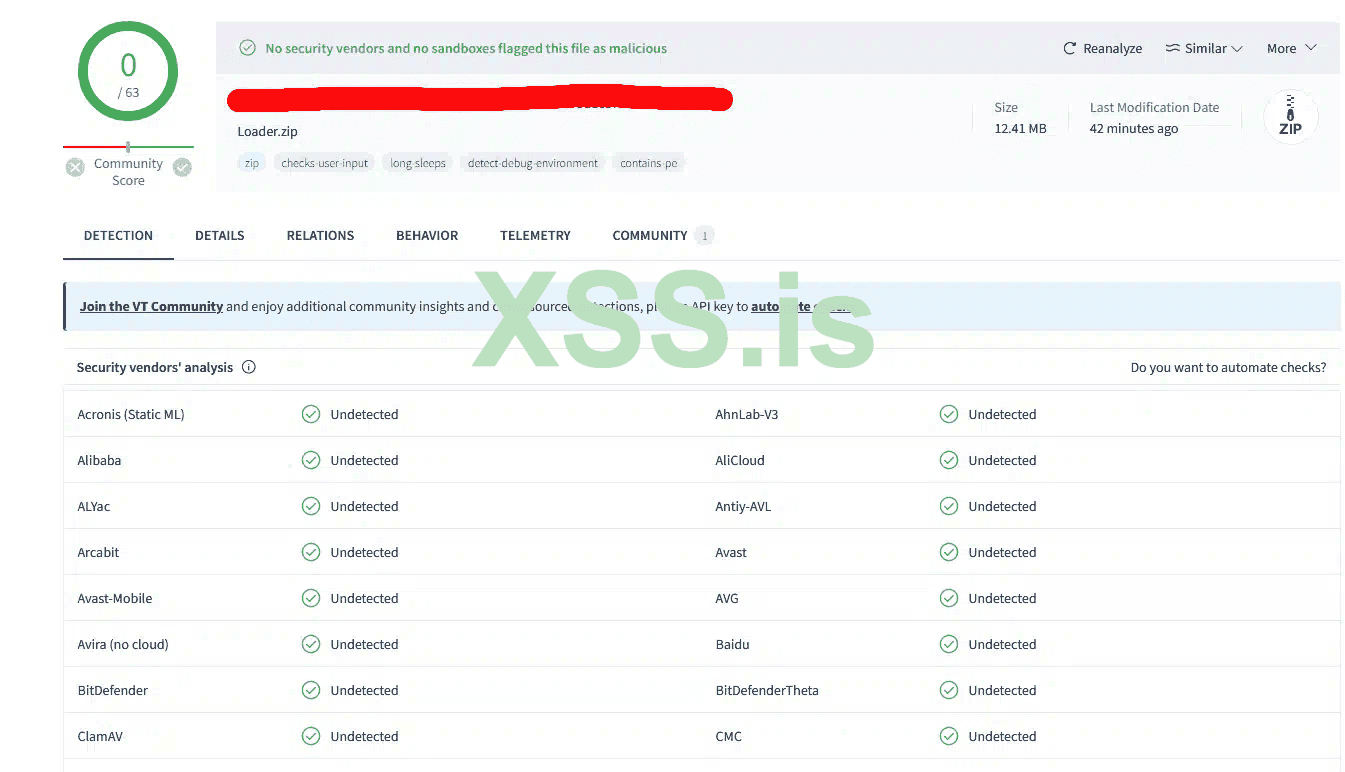Click the Undetected check icon for Baidu
1345x772 pixels.
tap(949, 644)
